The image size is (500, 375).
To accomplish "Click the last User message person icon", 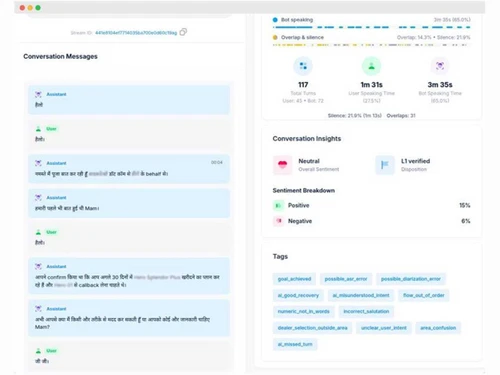I will point(38,351).
